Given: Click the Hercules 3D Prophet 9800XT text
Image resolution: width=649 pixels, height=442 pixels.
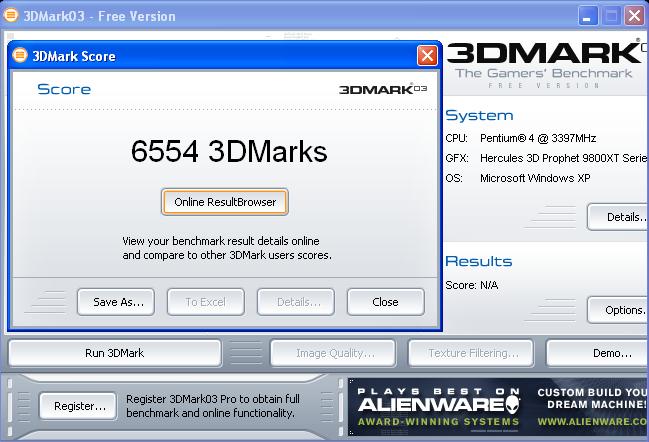Looking at the screenshot, I should (563, 158).
